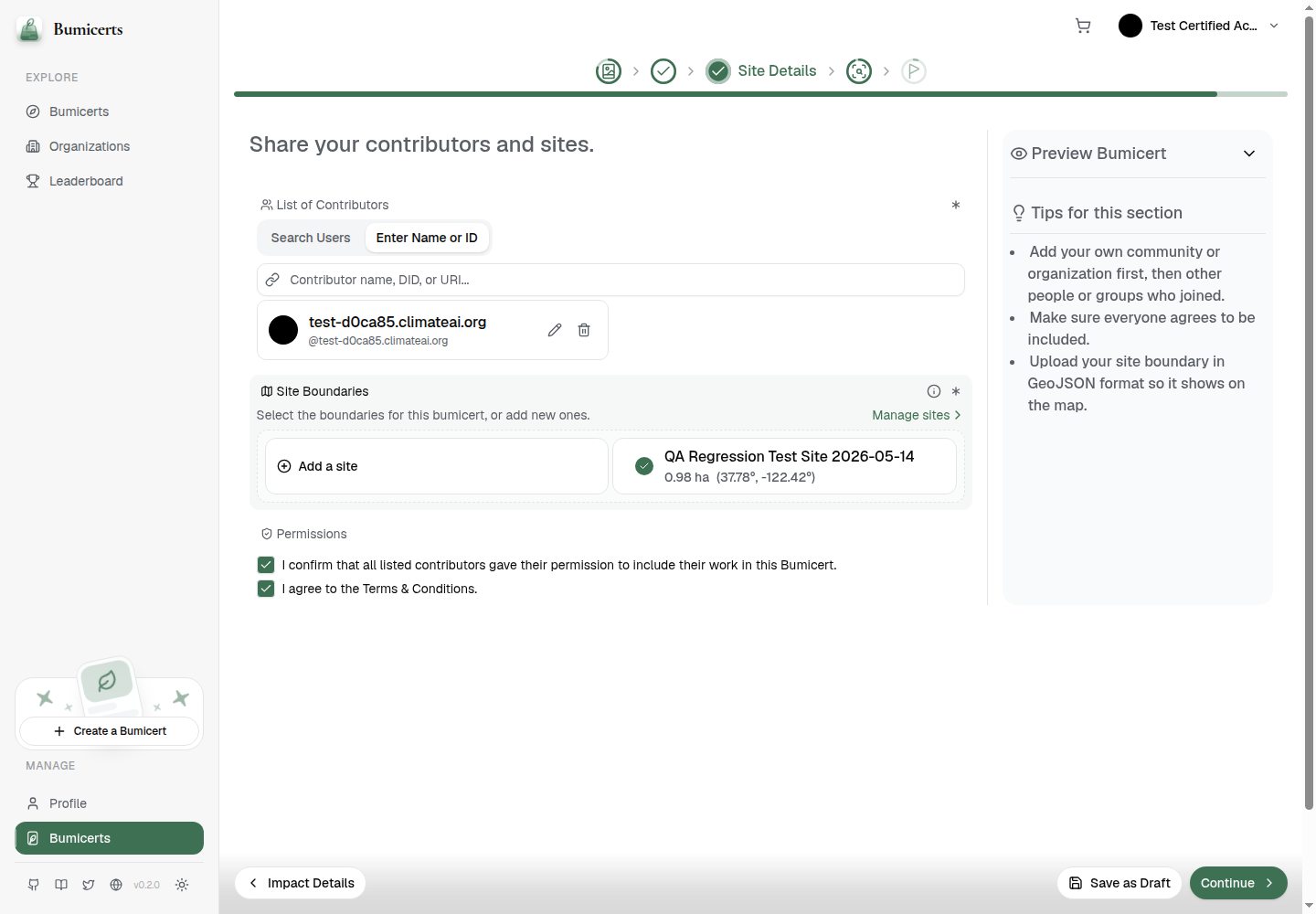Open the globe website icon
Screen dimensions: 1316x914
116,885
